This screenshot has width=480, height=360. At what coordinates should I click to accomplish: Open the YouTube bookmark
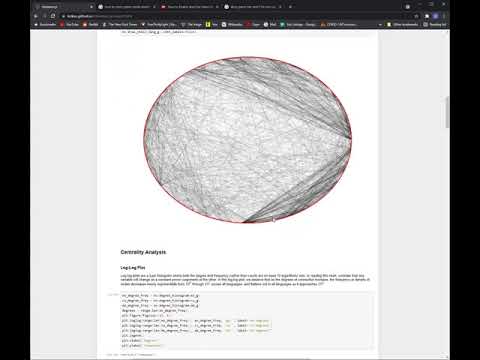pos(69,24)
